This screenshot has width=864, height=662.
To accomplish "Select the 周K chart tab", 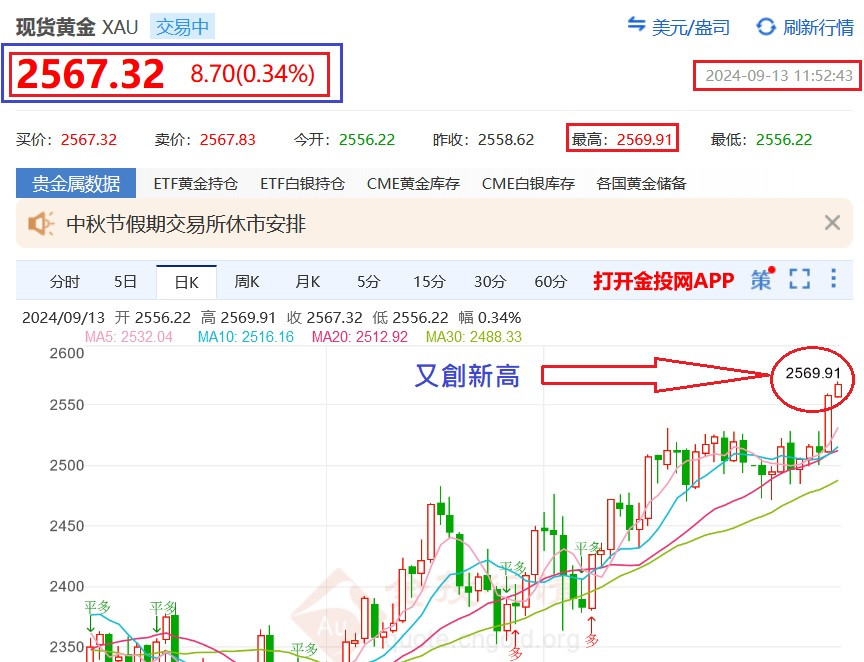I will [x=247, y=282].
